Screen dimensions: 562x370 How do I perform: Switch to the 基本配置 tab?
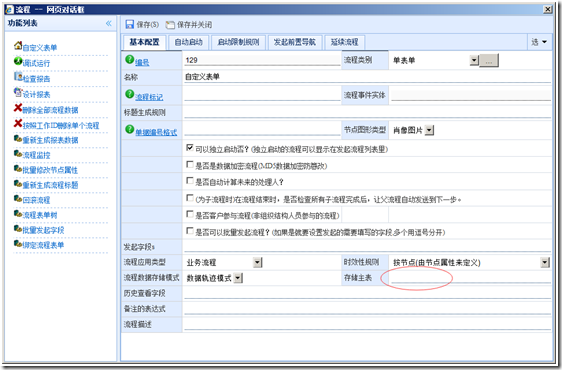click(144, 42)
